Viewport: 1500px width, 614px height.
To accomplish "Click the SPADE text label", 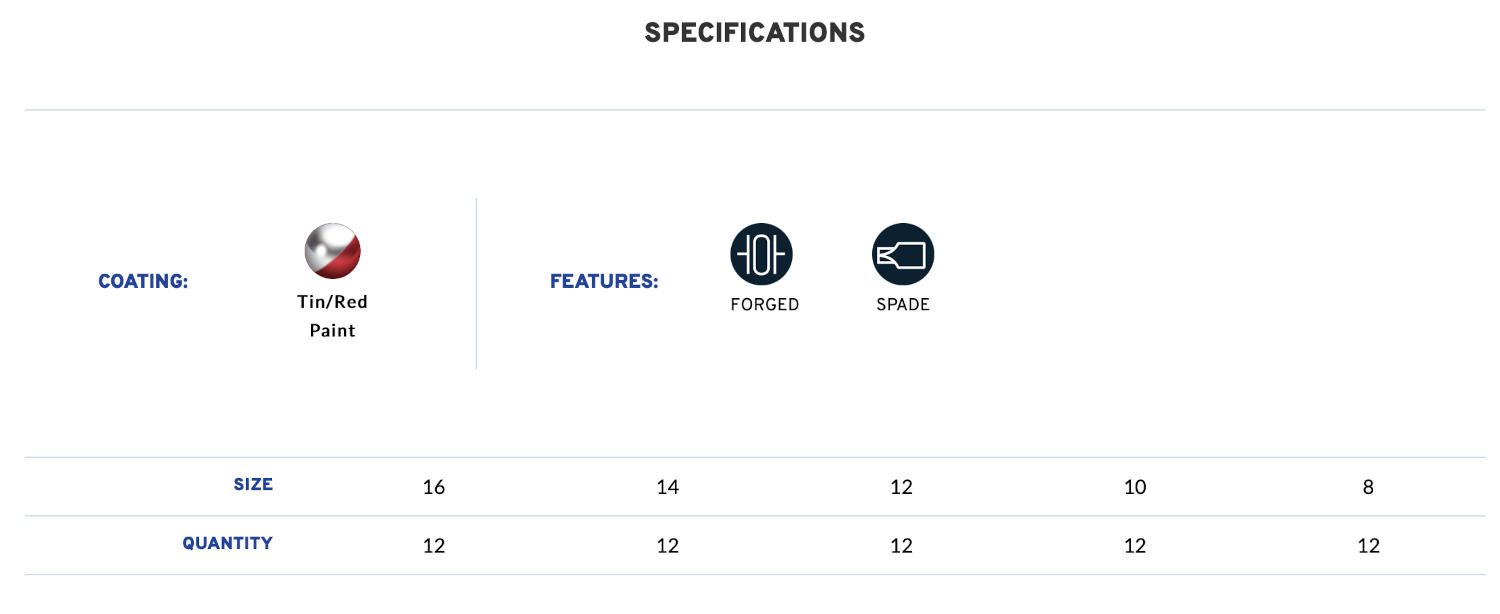I will (x=903, y=305).
